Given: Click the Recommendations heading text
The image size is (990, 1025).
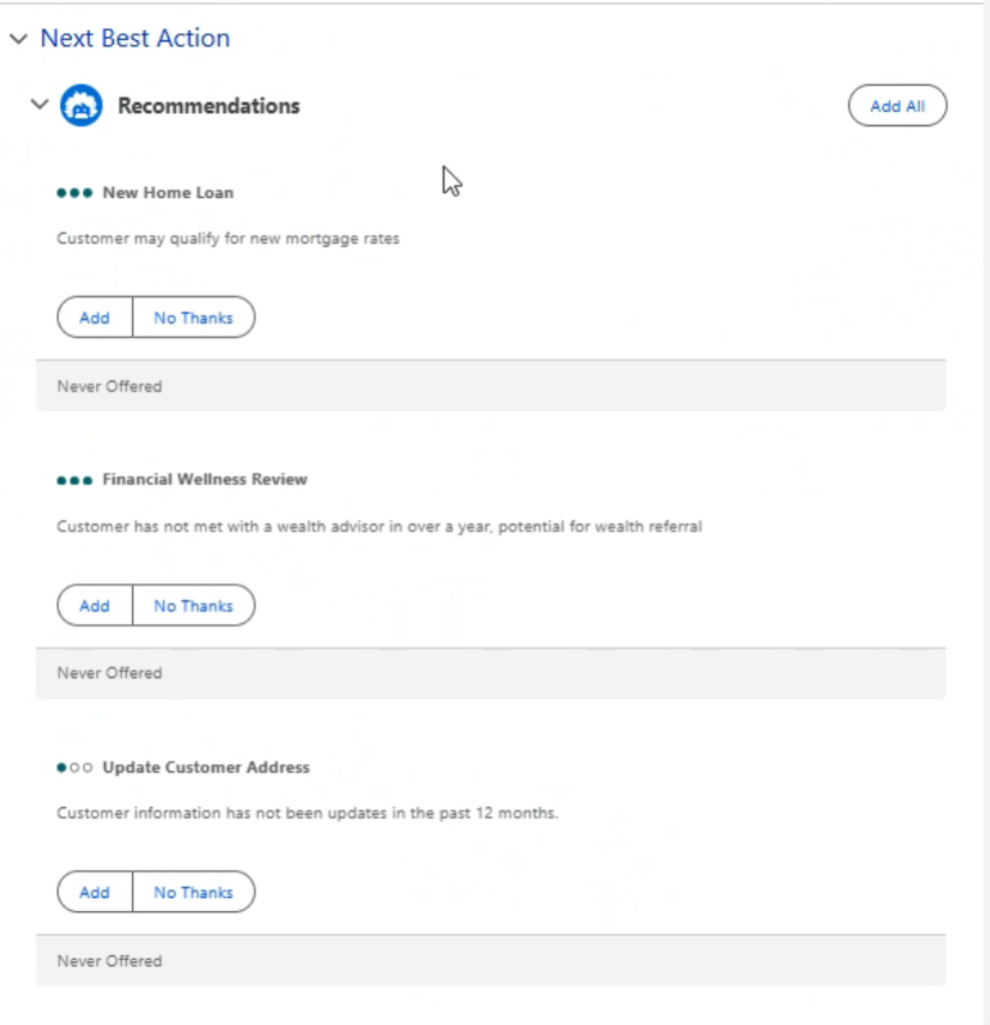Looking at the screenshot, I should tap(209, 106).
